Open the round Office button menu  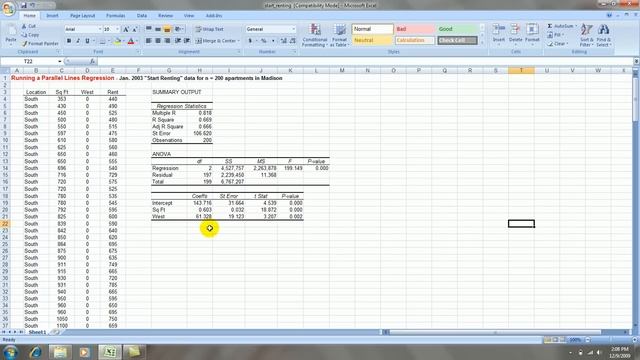click(x=8, y=8)
